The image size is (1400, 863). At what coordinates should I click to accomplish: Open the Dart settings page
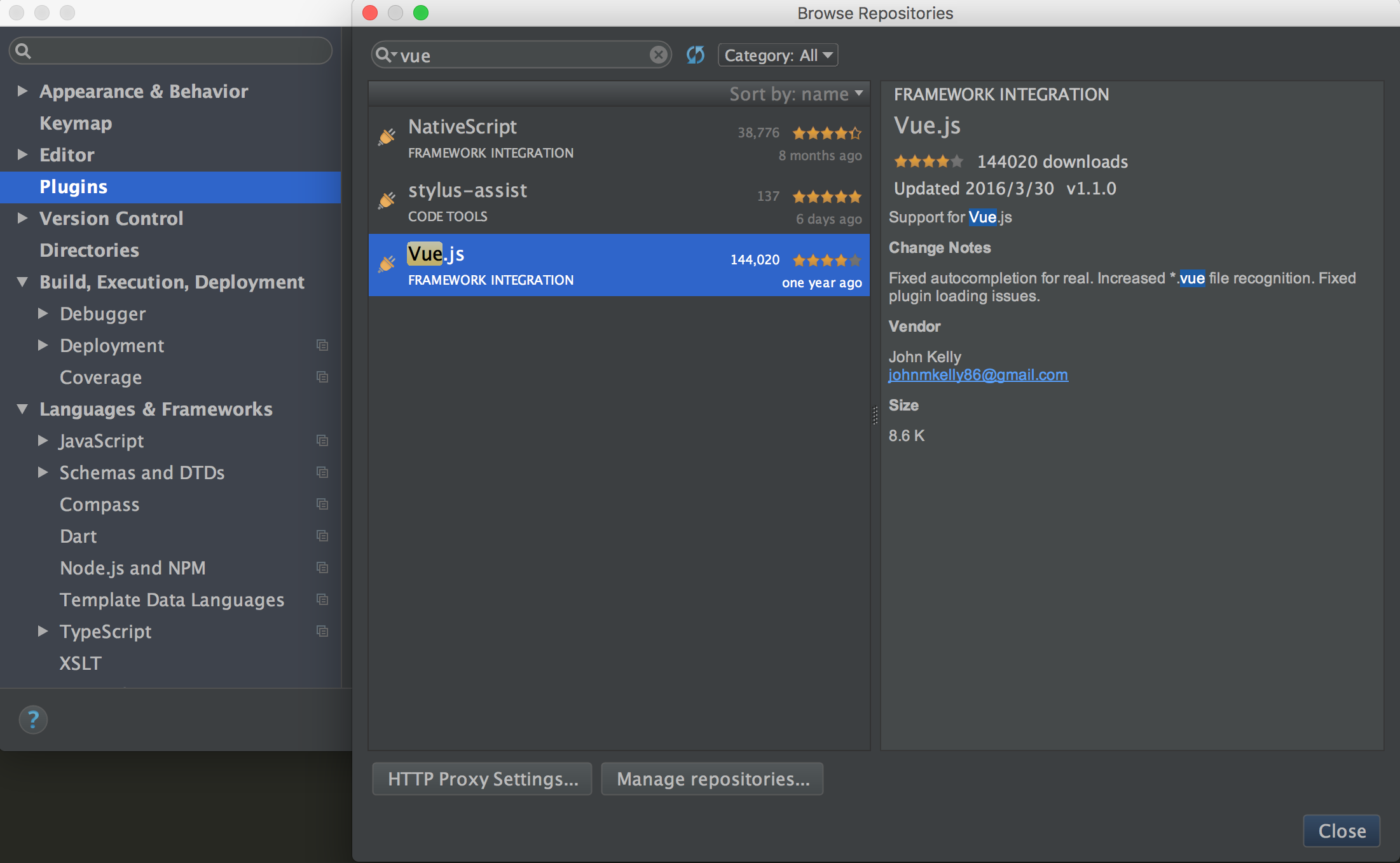point(170,536)
